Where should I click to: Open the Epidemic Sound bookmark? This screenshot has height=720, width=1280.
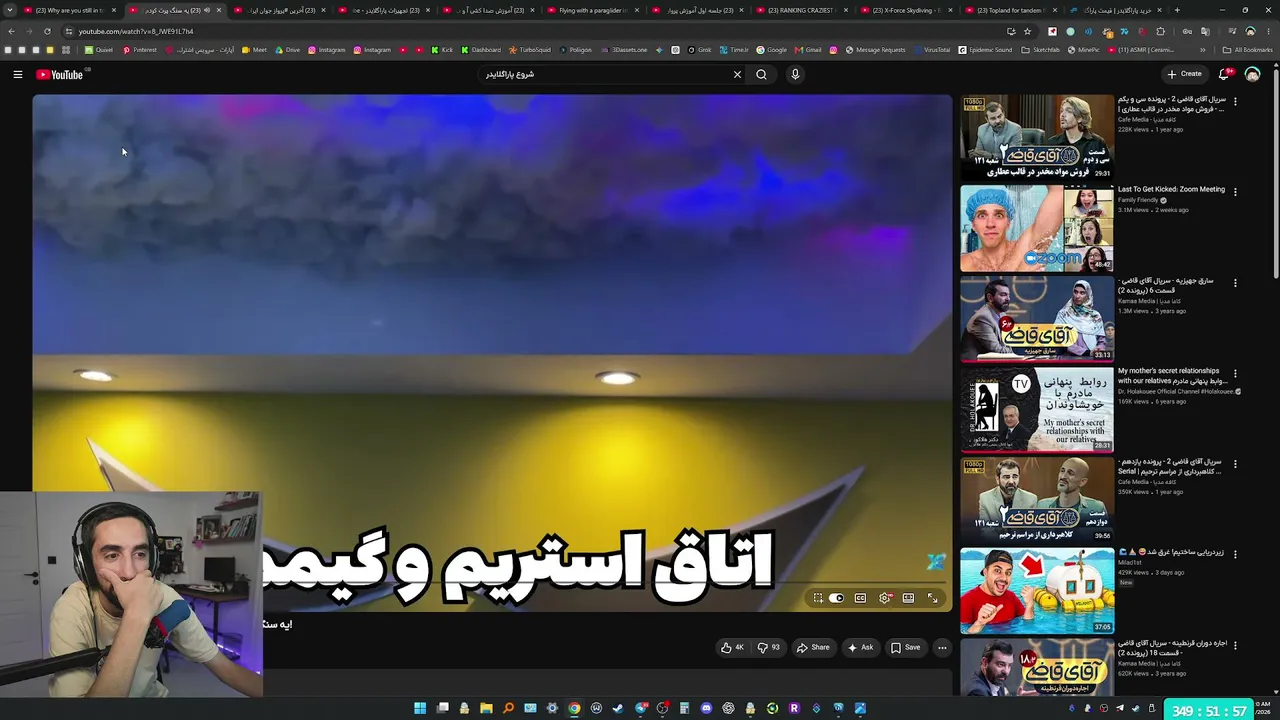tap(985, 50)
